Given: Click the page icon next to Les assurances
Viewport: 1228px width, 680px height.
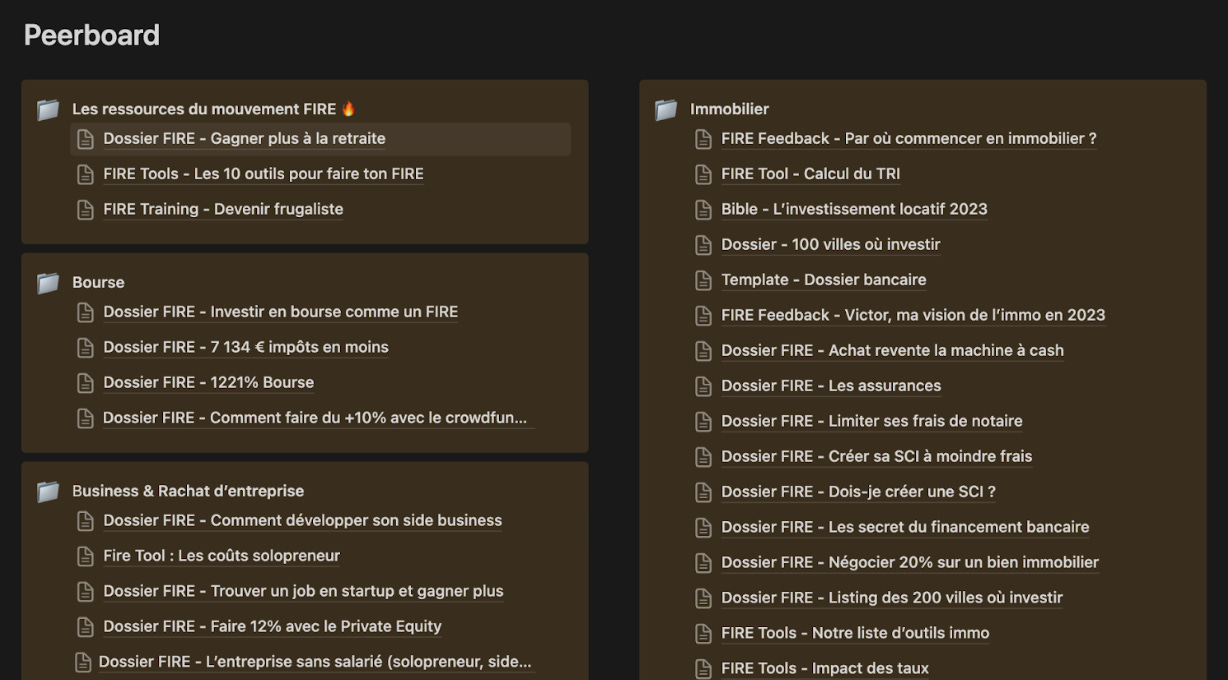Looking at the screenshot, I should 704,386.
